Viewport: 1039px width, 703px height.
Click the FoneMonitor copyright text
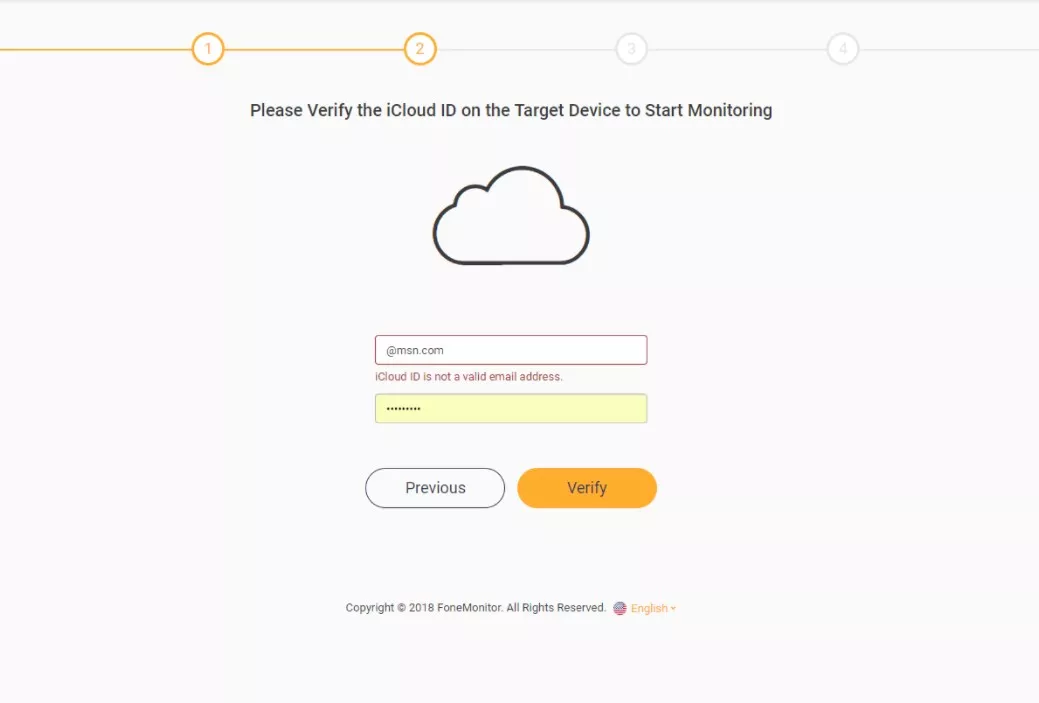pos(476,608)
